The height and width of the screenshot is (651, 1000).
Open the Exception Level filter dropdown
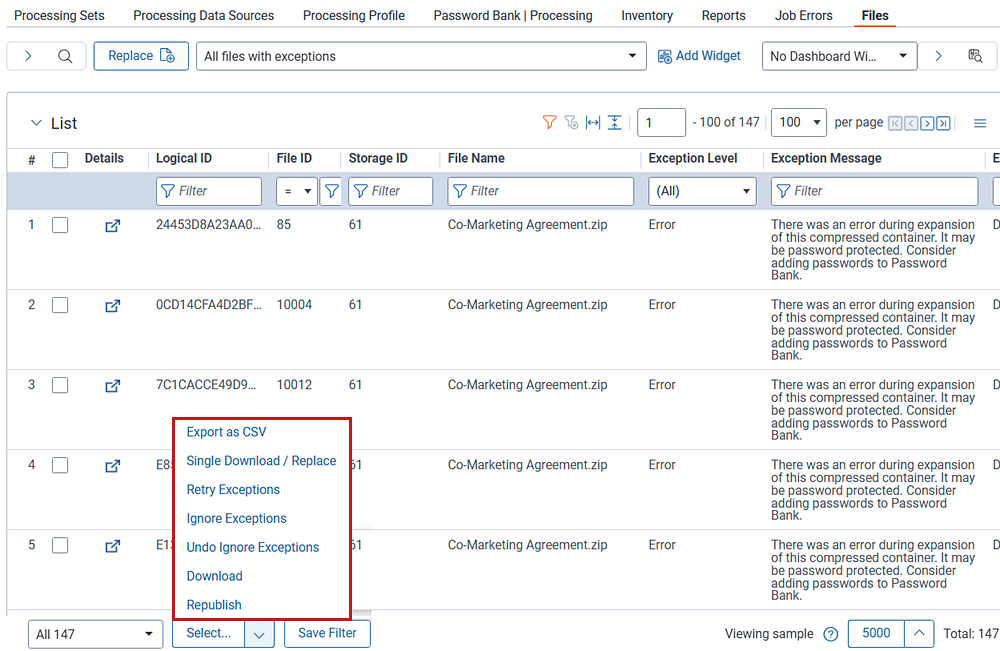click(702, 190)
